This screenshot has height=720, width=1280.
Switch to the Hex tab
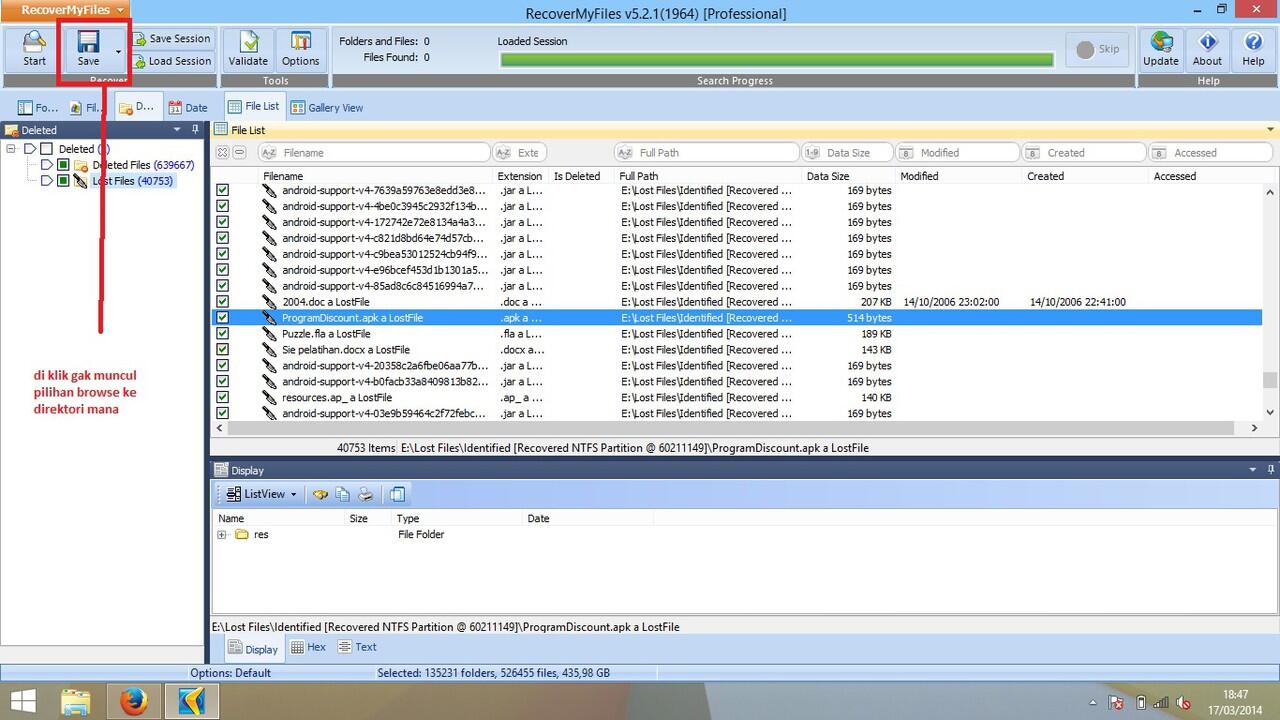pyautogui.click(x=308, y=647)
